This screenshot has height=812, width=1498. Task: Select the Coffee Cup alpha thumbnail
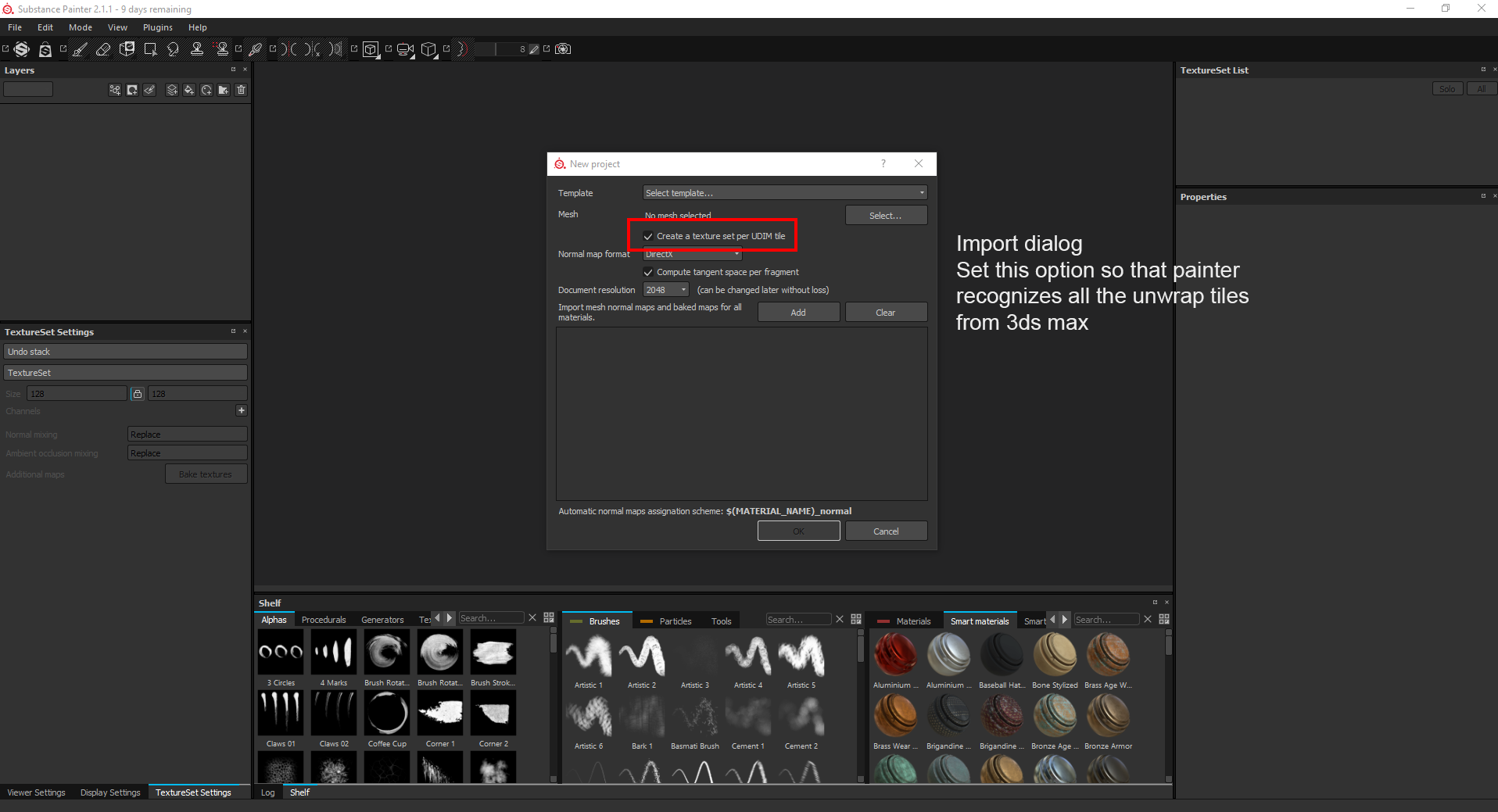point(387,713)
